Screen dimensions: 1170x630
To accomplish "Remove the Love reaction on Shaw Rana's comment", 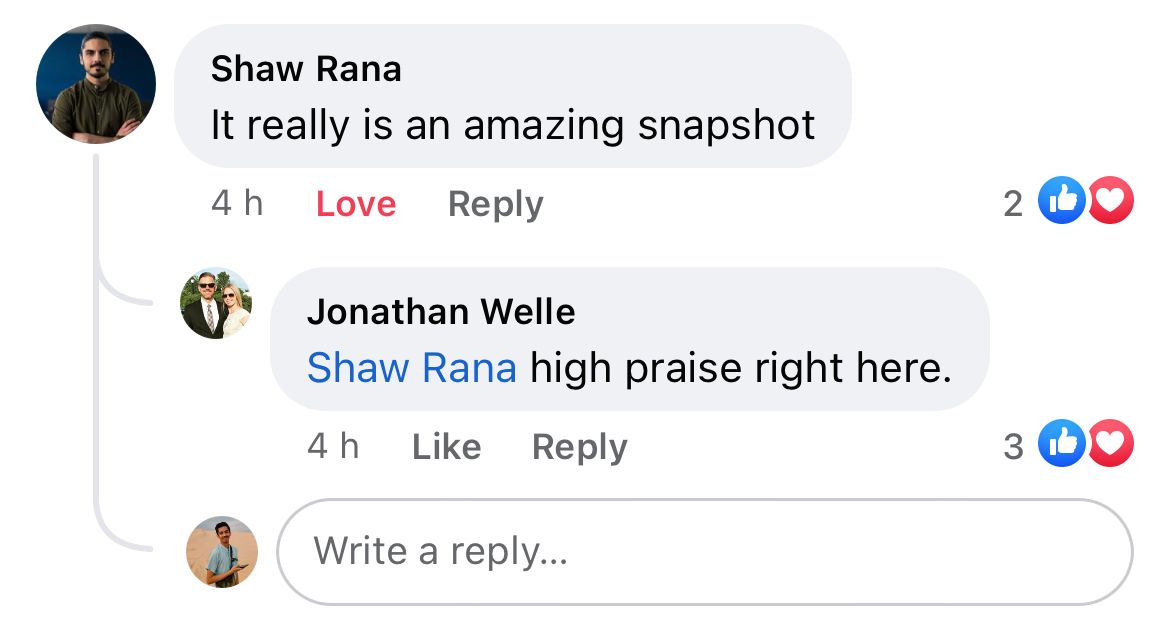I will (x=356, y=204).
